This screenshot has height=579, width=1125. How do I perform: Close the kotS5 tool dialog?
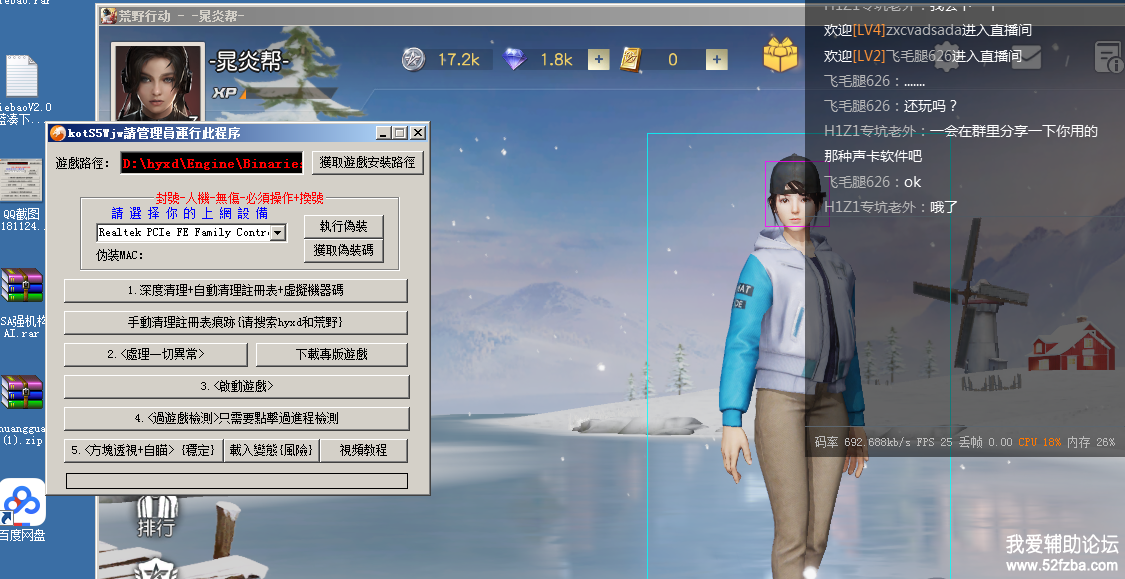(x=418, y=133)
